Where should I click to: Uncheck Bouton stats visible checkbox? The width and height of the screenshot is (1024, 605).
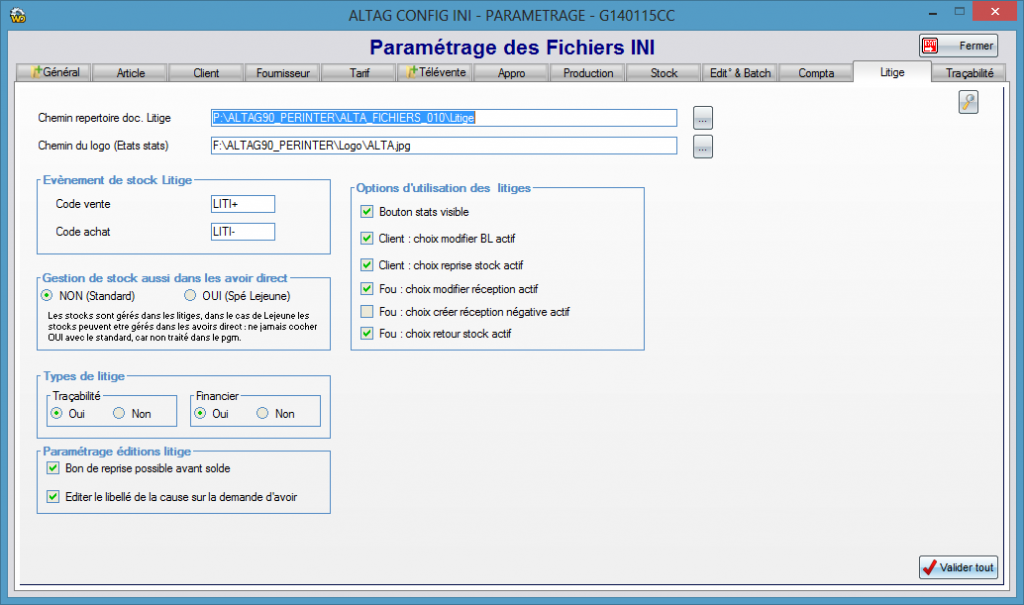(x=367, y=212)
